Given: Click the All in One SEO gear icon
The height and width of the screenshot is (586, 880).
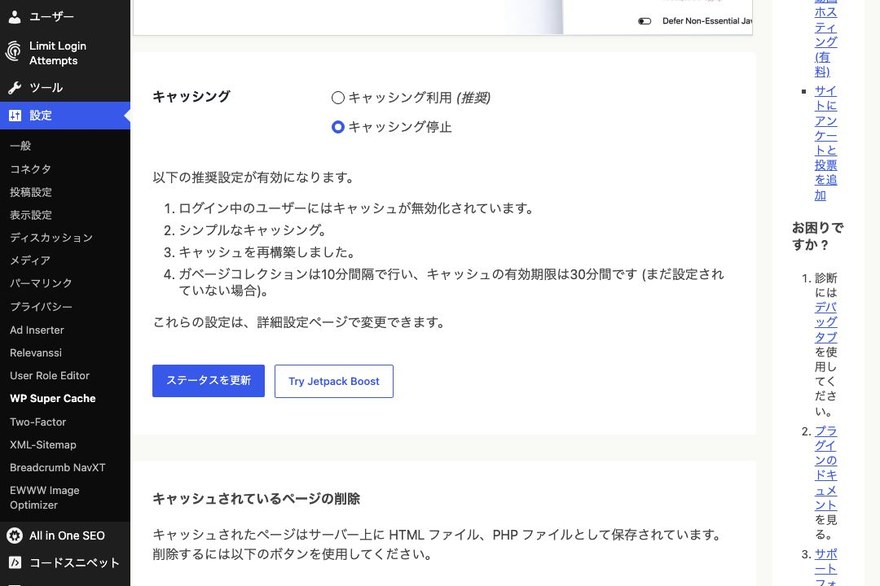Looking at the screenshot, I should [15, 535].
